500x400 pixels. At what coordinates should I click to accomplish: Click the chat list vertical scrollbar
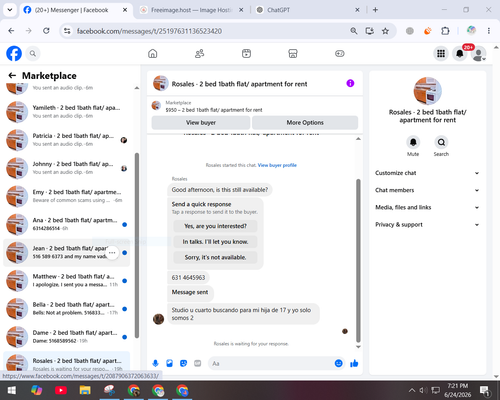(137, 246)
